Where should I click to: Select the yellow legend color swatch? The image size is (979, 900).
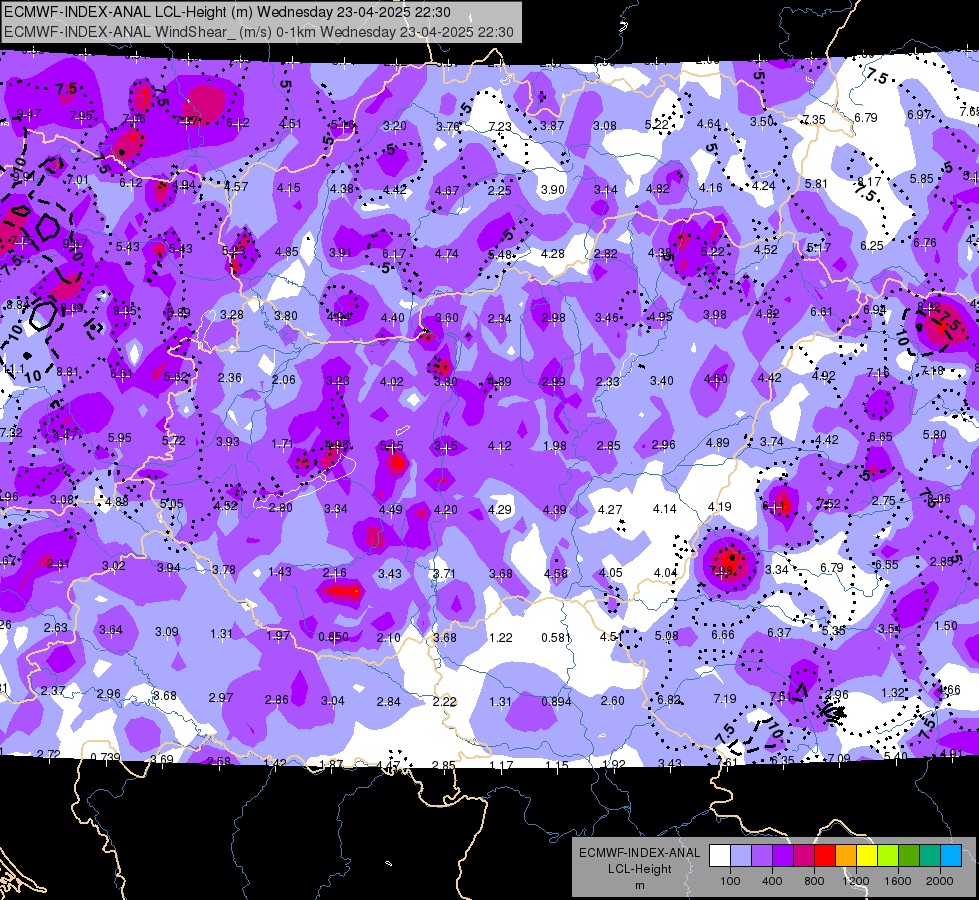(x=867, y=856)
